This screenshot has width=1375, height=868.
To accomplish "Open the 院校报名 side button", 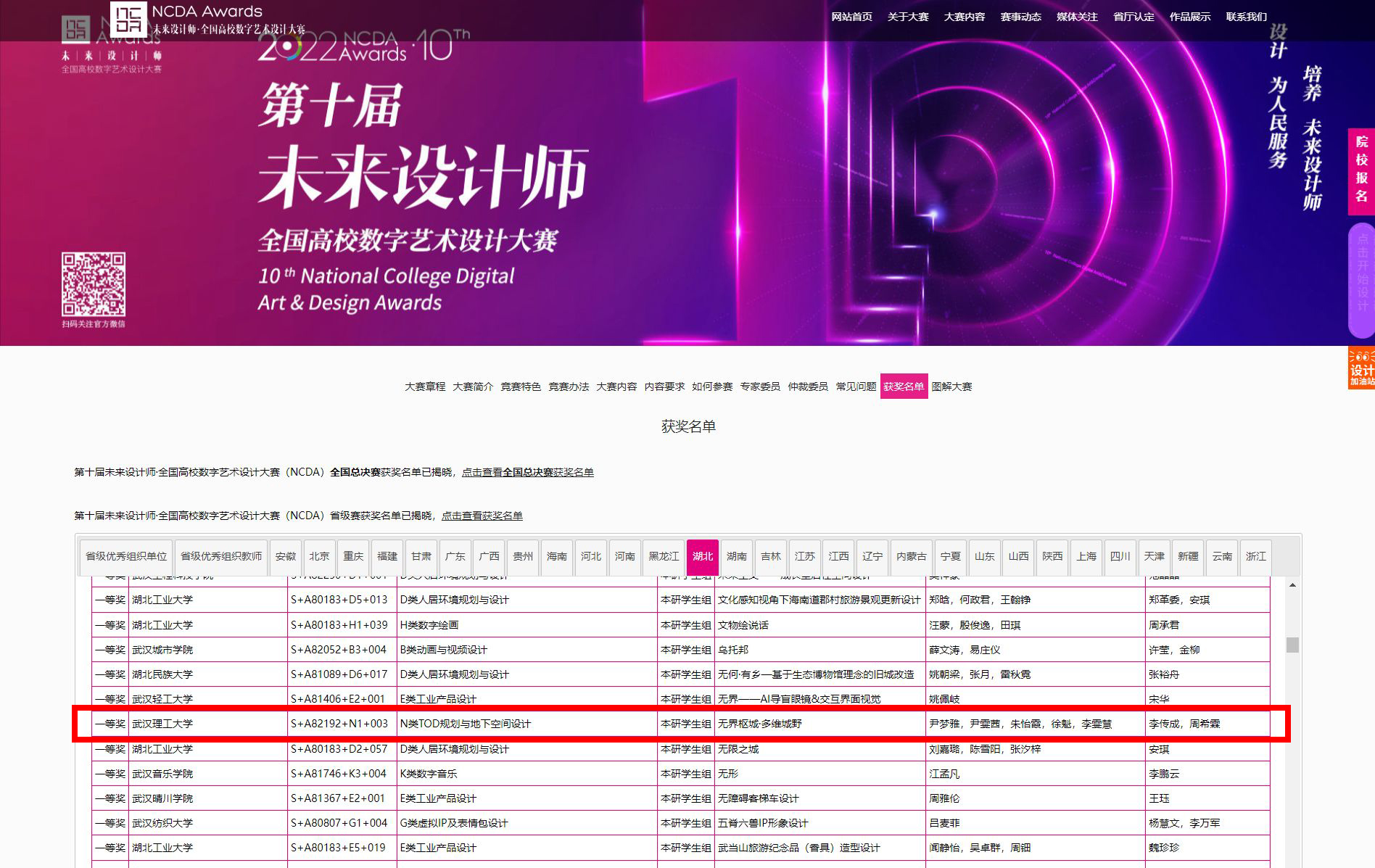I will pos(1361,171).
